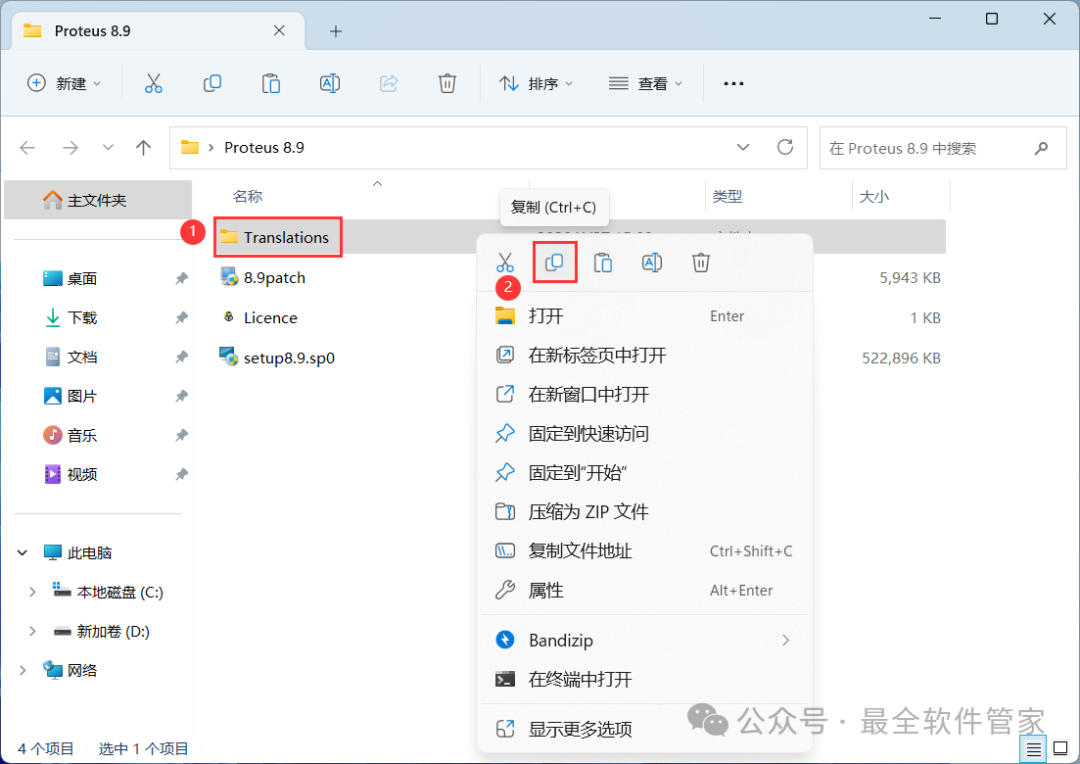The width and height of the screenshot is (1080, 764).
Task: Open the 新建 dropdown
Action: (64, 83)
